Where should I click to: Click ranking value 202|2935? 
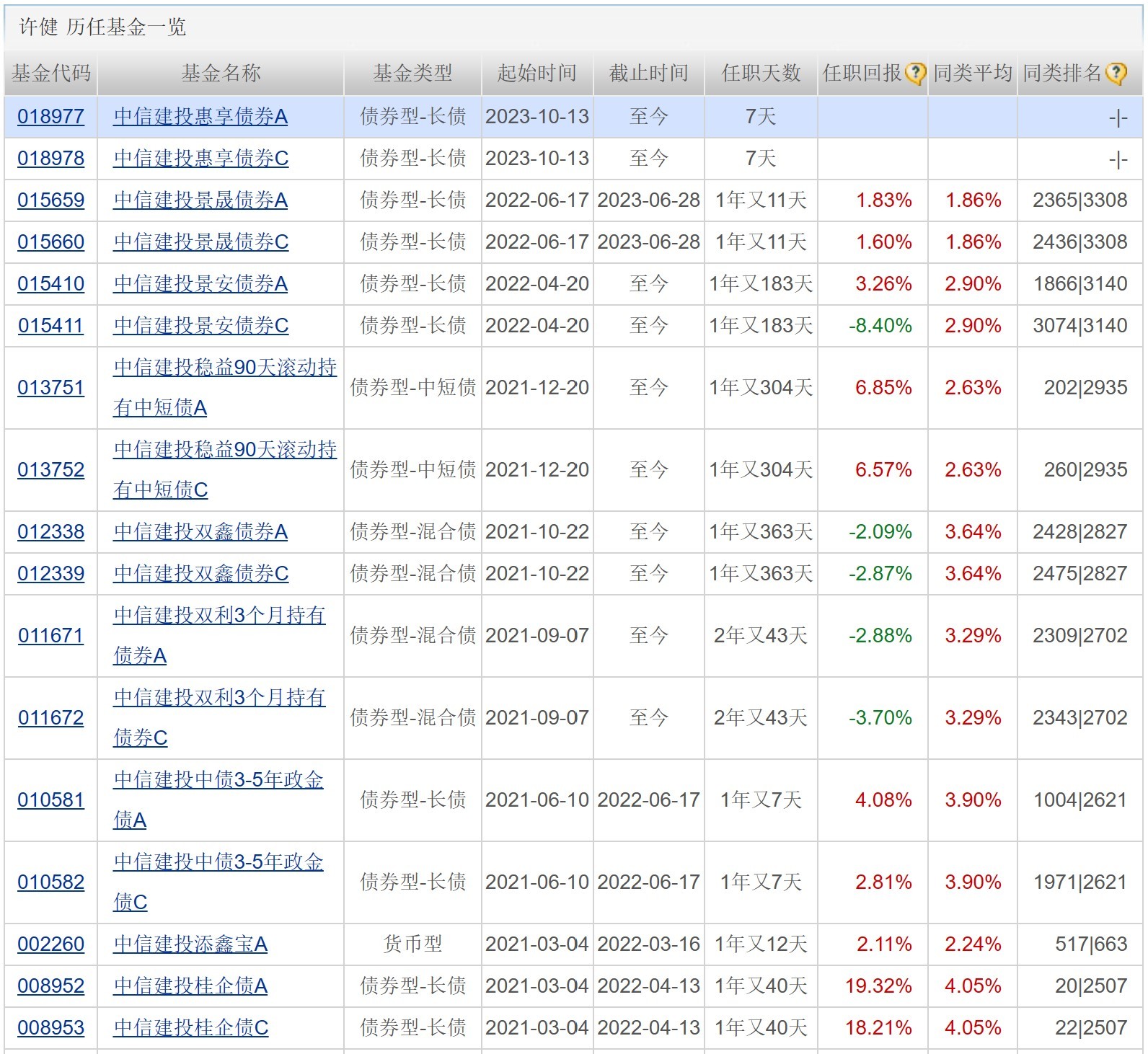tap(1085, 388)
